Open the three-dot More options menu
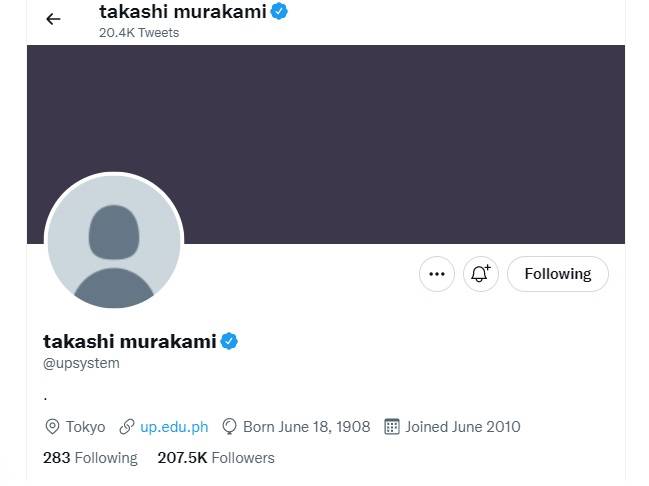649x486 pixels. (437, 274)
